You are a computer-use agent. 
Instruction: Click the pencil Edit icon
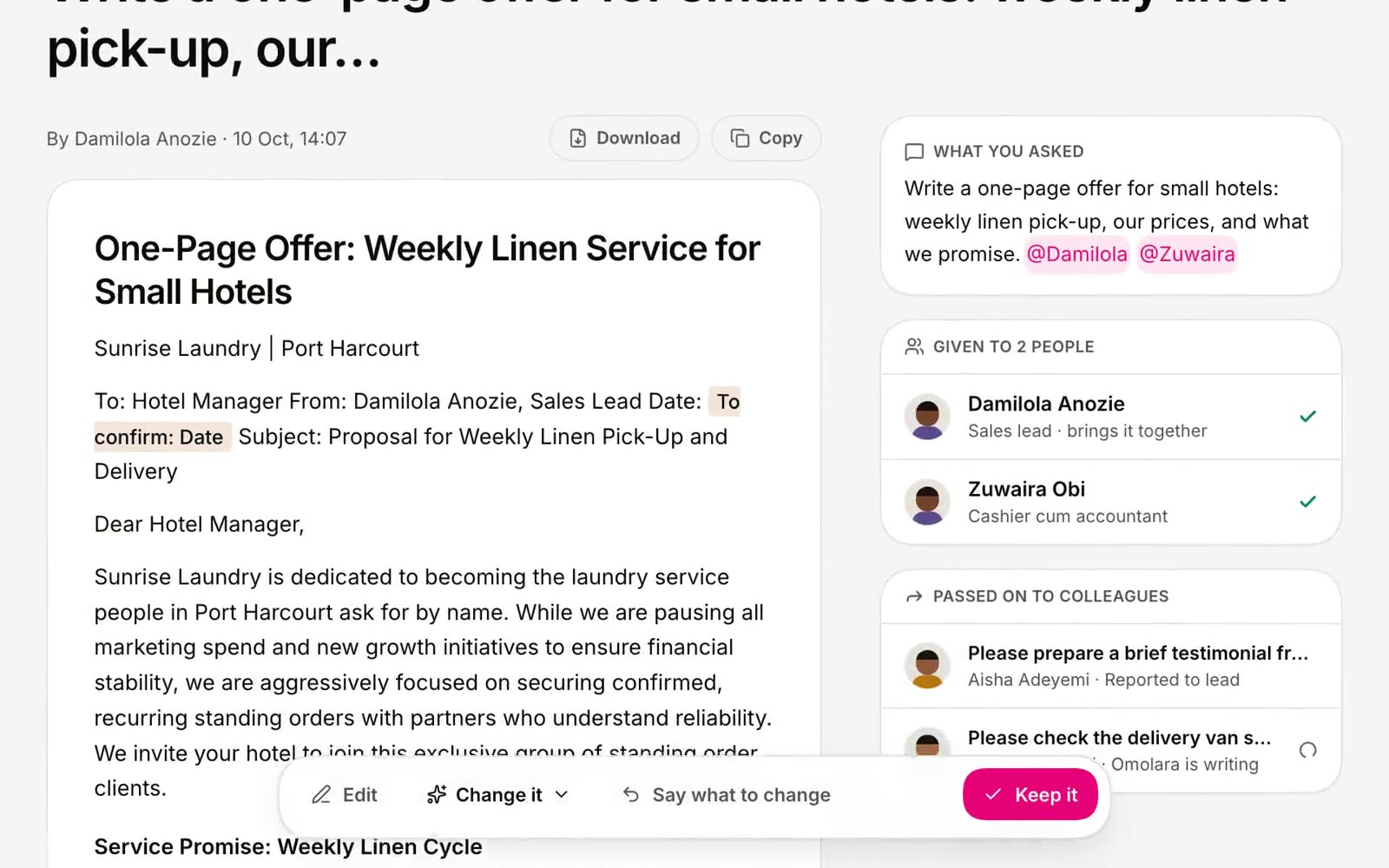coord(321,795)
